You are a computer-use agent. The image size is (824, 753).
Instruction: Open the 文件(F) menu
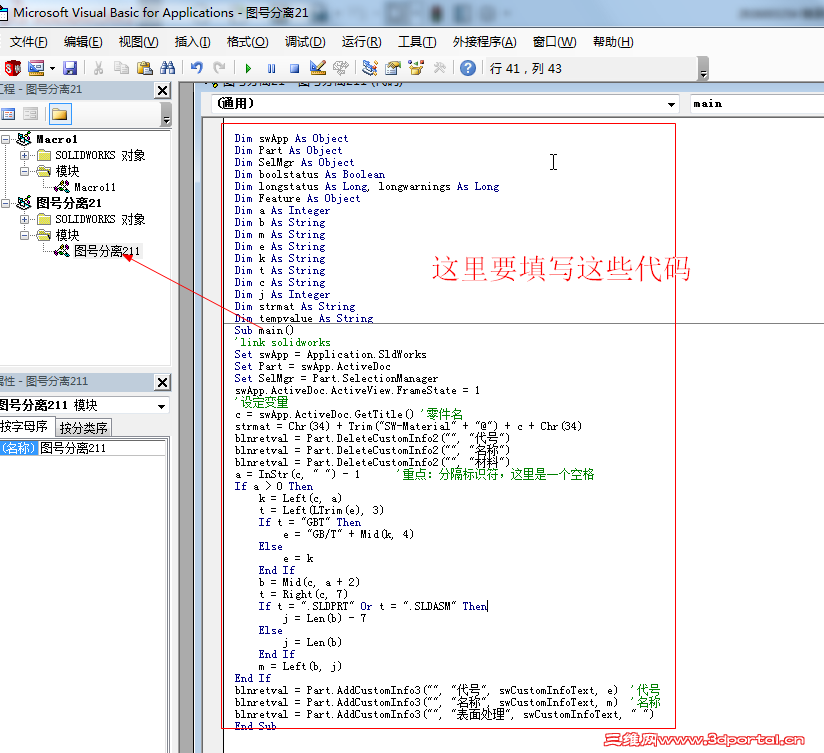28,42
